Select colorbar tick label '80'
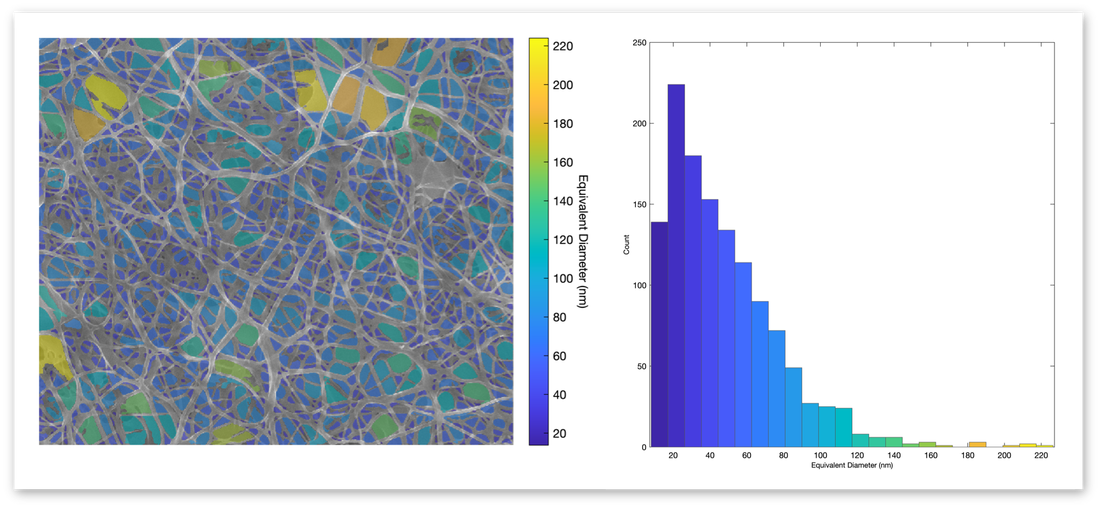Screen dimensions: 1100x506 coord(560,318)
